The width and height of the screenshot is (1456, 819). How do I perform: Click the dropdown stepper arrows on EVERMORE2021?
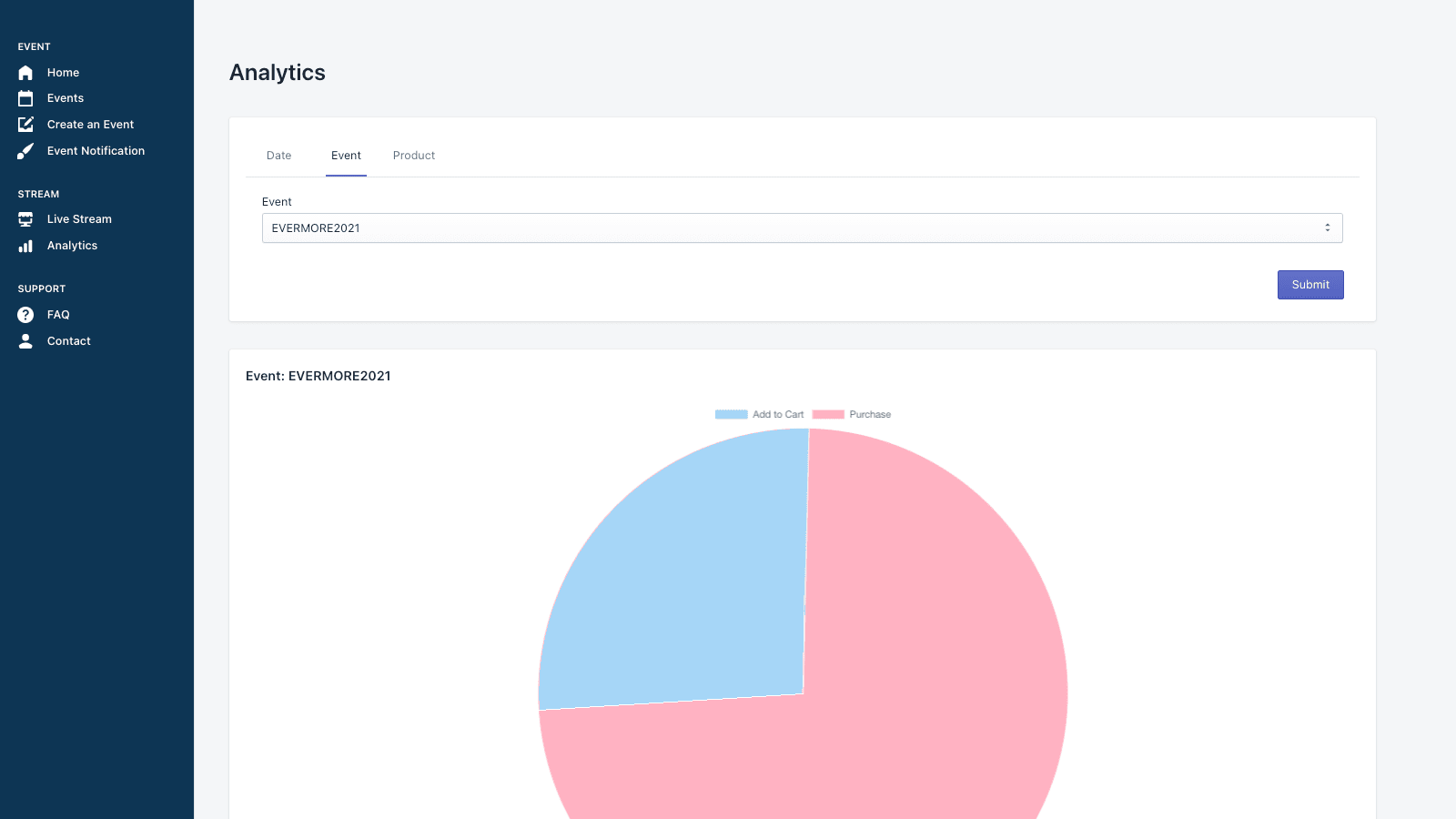pos(1328,227)
